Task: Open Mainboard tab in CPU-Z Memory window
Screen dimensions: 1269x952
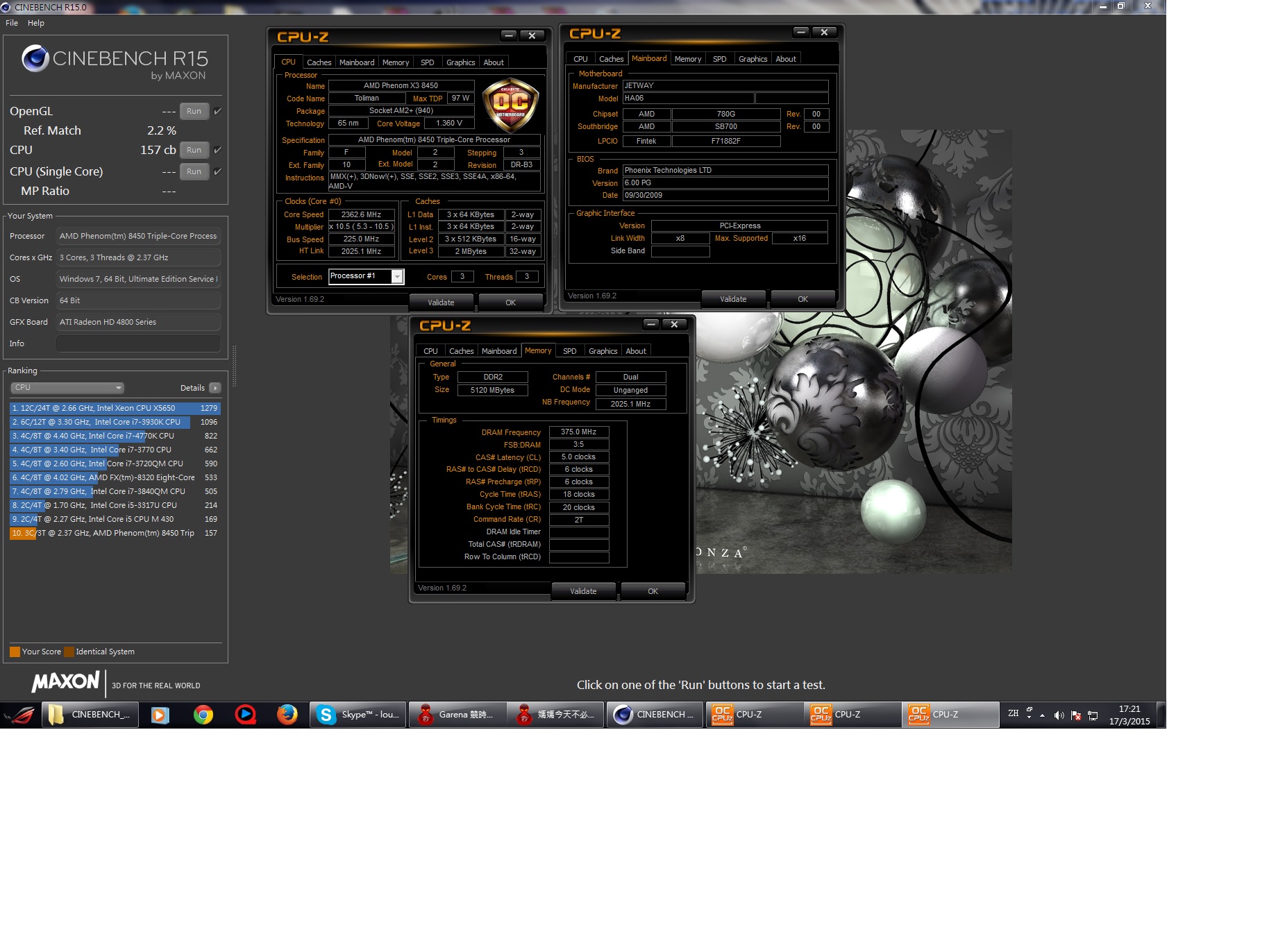Action: coord(499,351)
